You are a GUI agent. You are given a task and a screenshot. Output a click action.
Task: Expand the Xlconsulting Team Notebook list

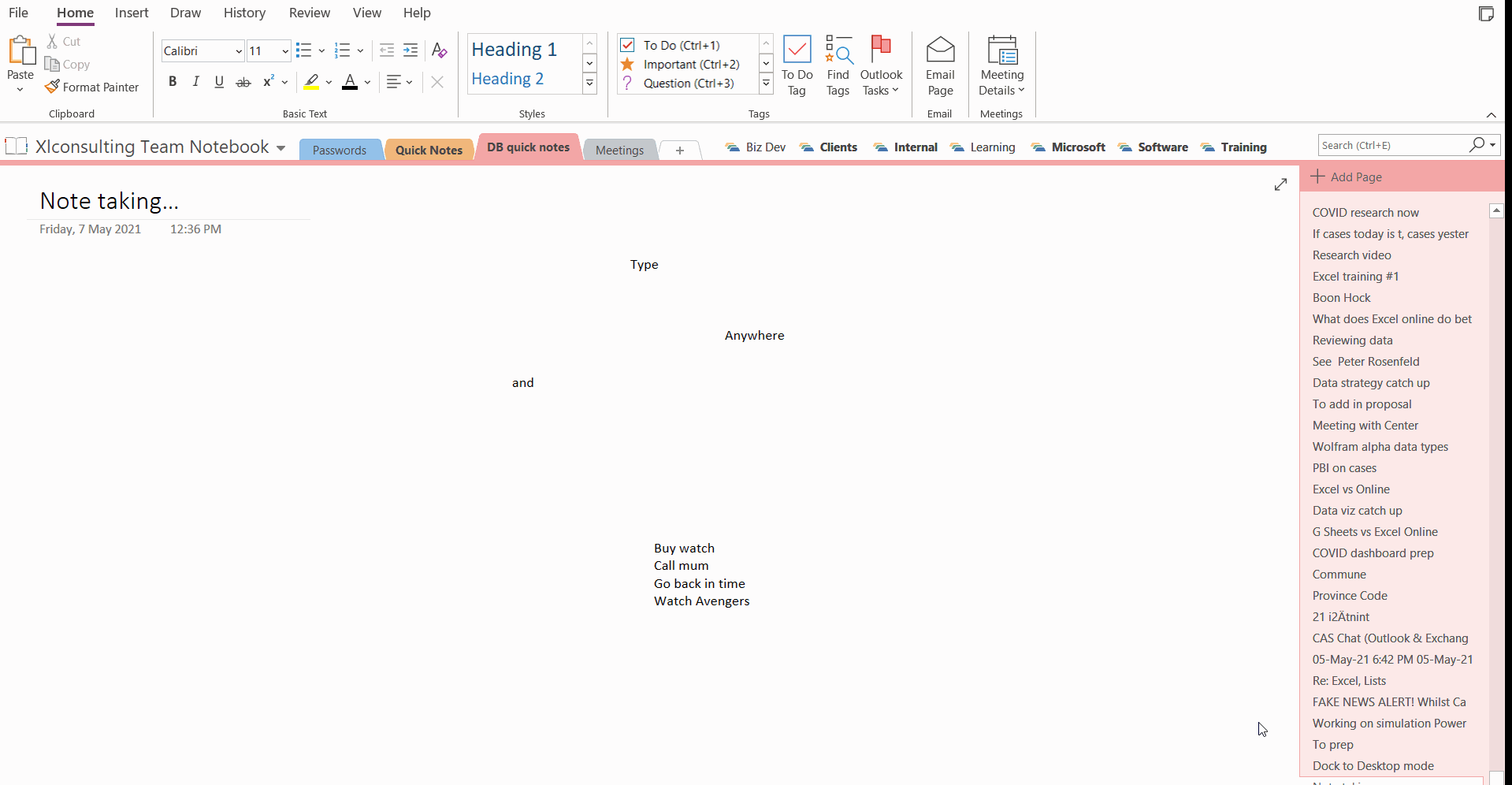[x=280, y=148]
